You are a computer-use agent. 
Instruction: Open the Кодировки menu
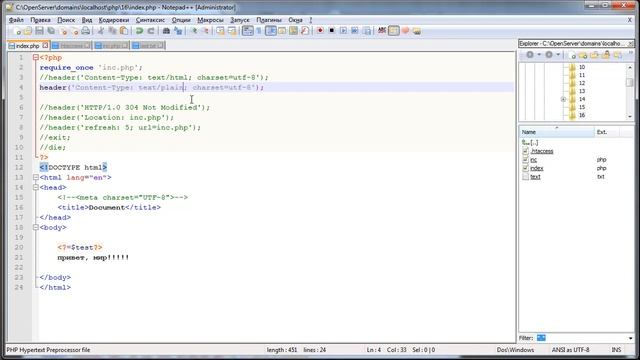pyautogui.click(x=114, y=20)
